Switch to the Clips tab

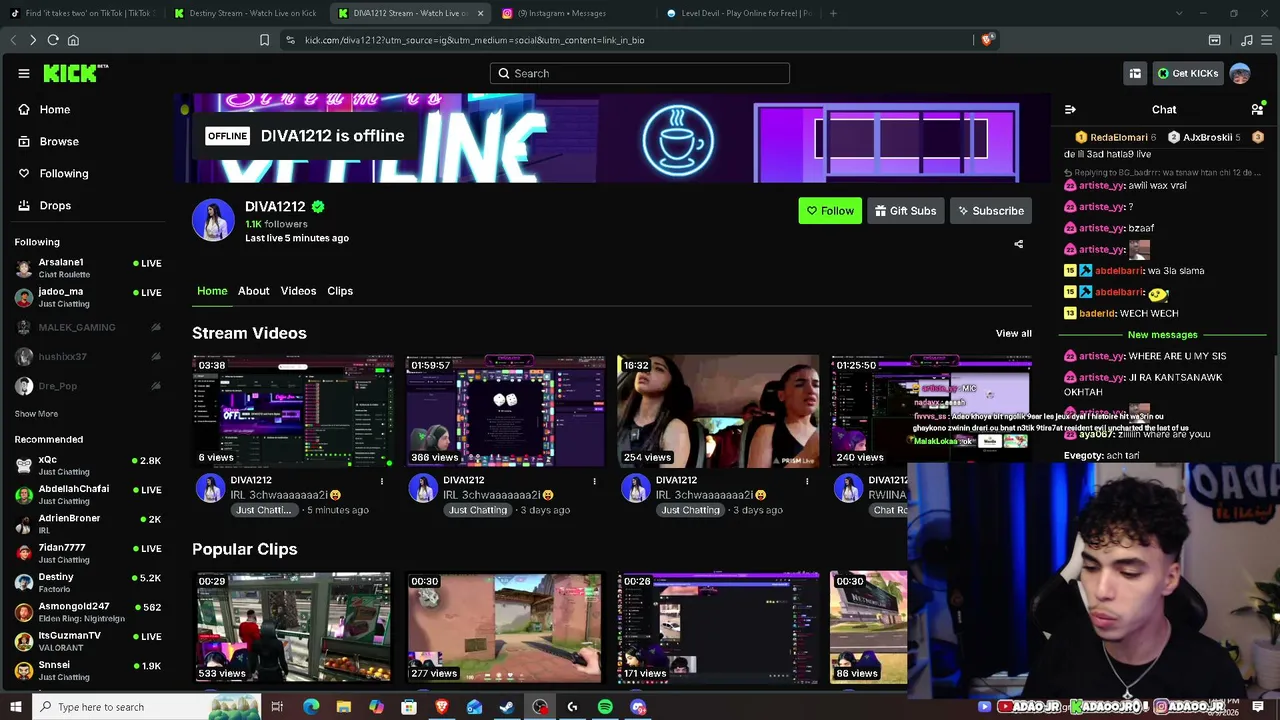click(x=340, y=291)
